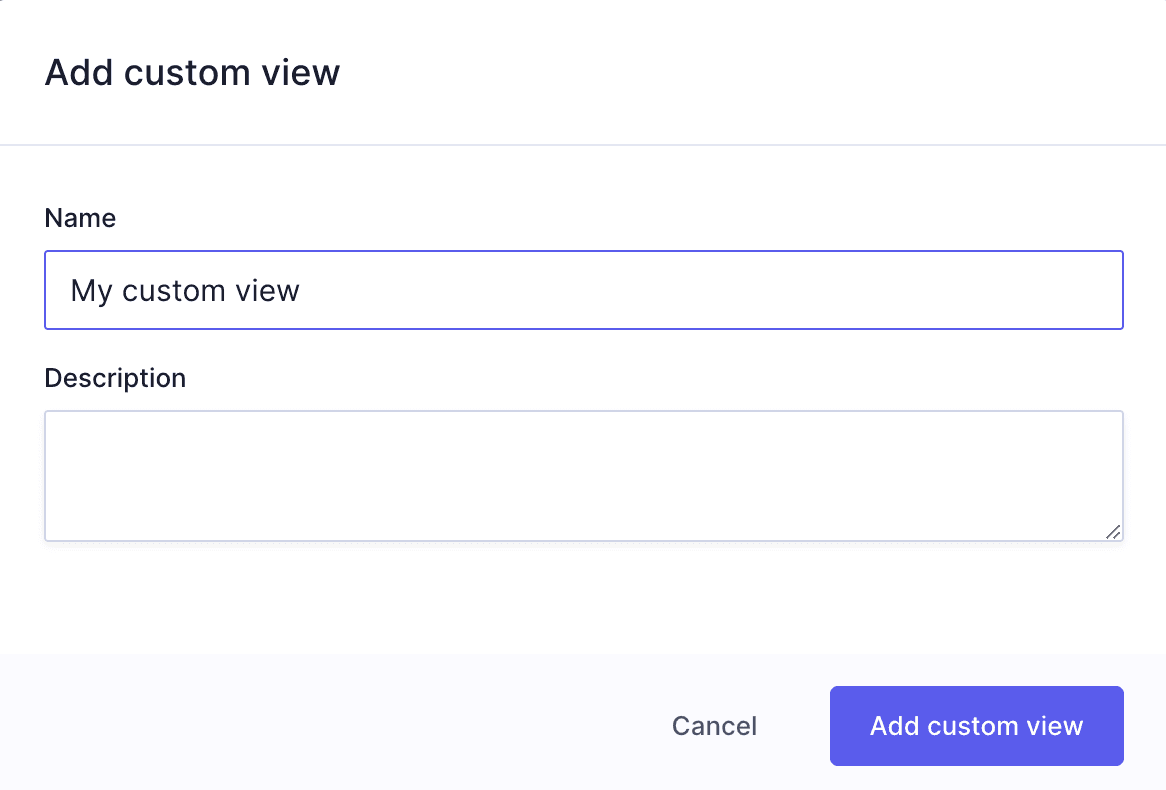Click the Add custom view primary button
The width and height of the screenshot is (1166, 790).
coord(976,726)
